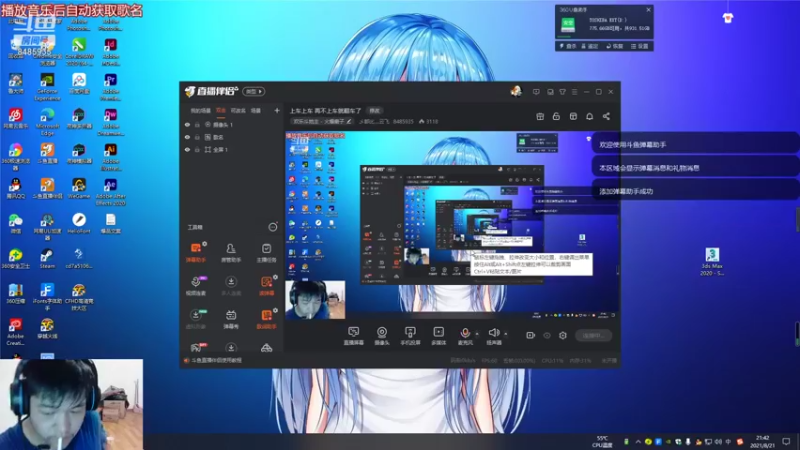The width and height of the screenshot is (800, 450).
Task: Open the 弹幕秀 tool
Action: point(231,319)
